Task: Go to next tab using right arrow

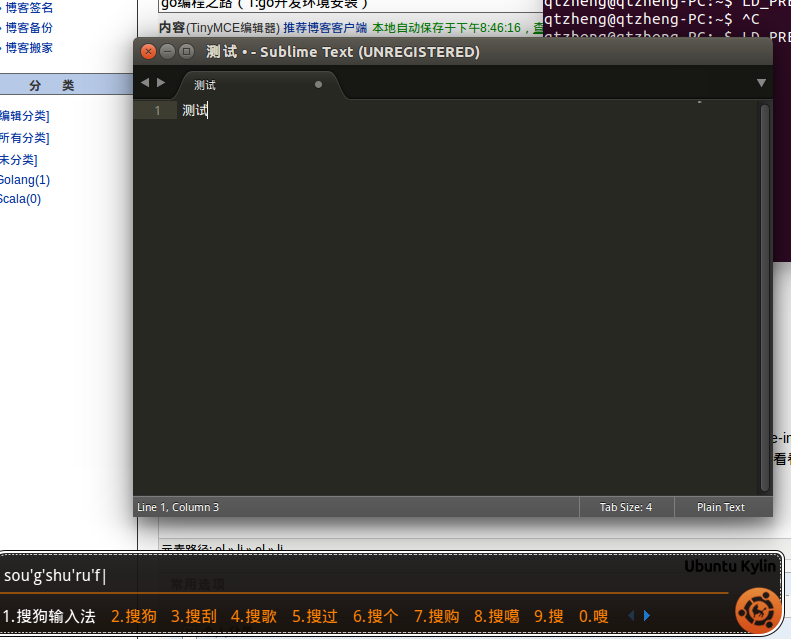Action: (161, 83)
